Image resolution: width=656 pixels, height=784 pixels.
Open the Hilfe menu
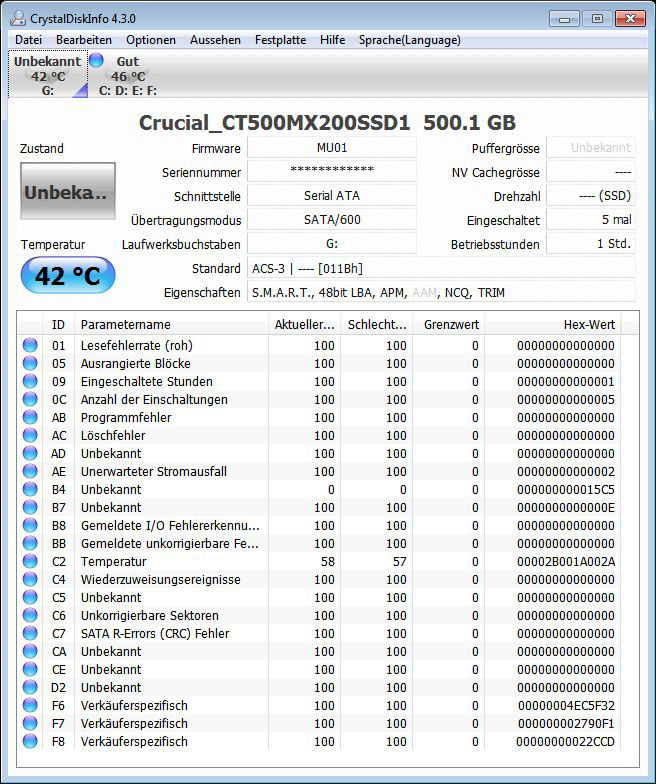[x=332, y=40]
